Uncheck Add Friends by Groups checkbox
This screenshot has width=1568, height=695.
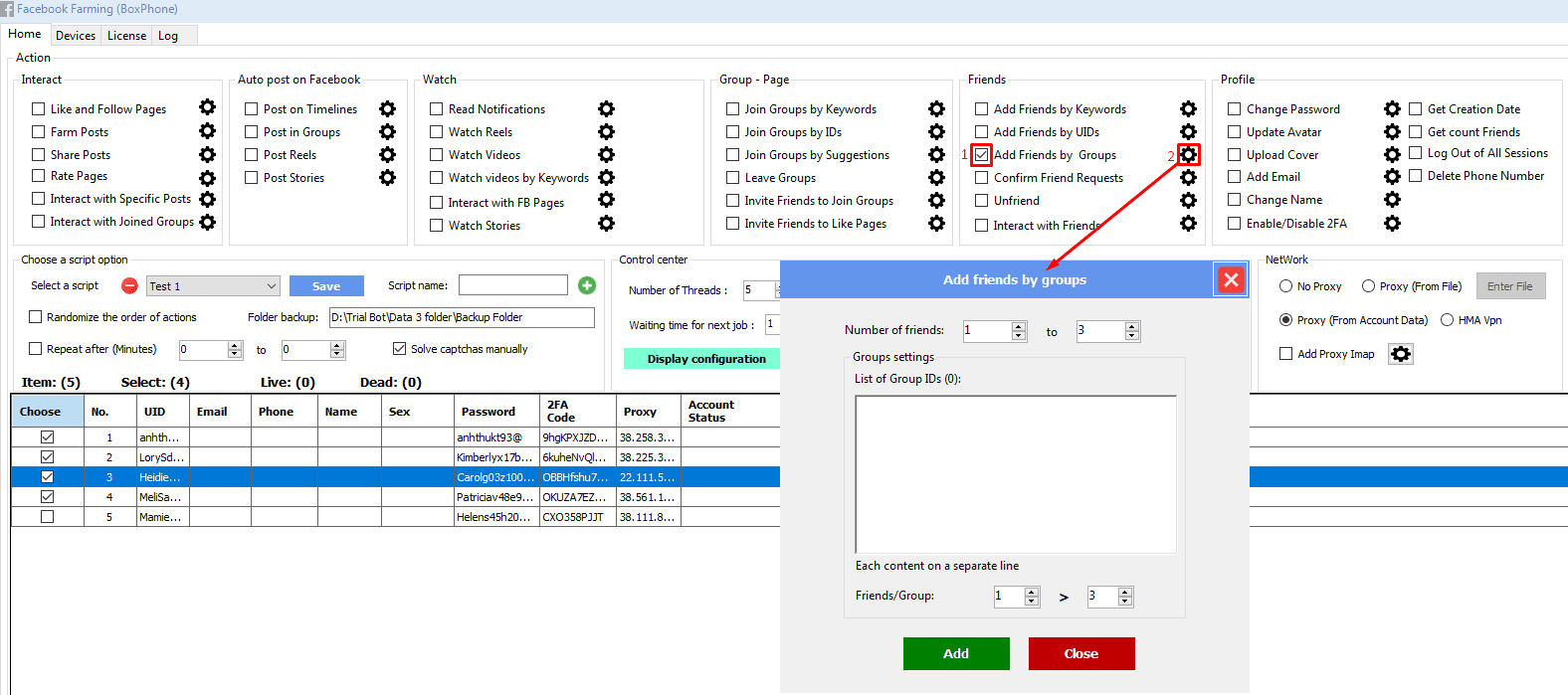click(982, 155)
